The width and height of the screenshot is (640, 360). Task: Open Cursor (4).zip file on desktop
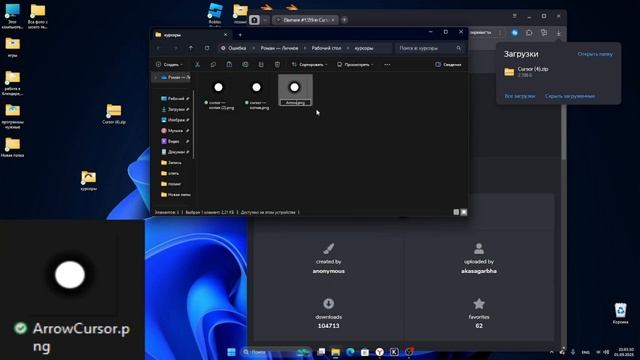coord(114,114)
